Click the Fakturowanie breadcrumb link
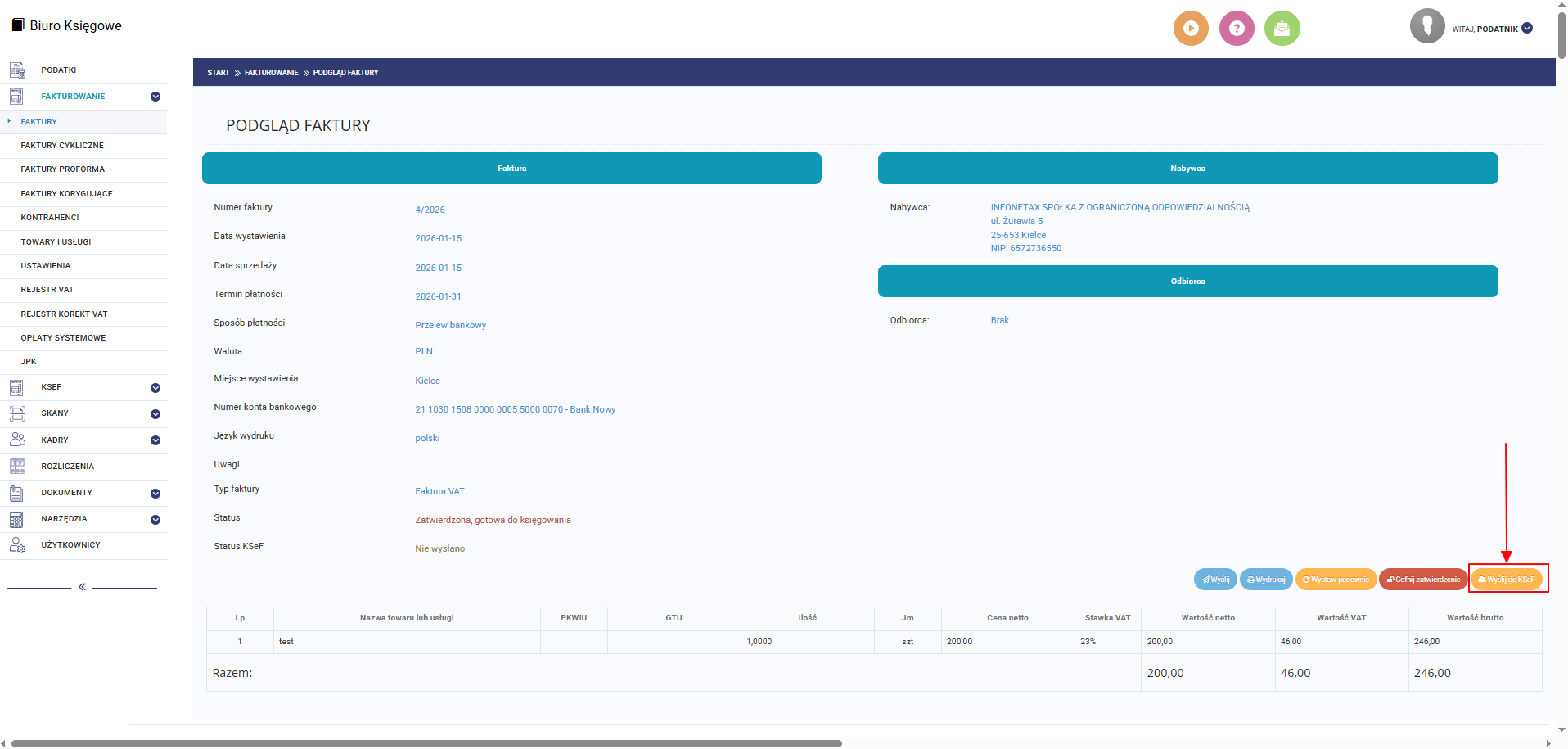Screen dimensions: 1568x749 click(x=271, y=73)
